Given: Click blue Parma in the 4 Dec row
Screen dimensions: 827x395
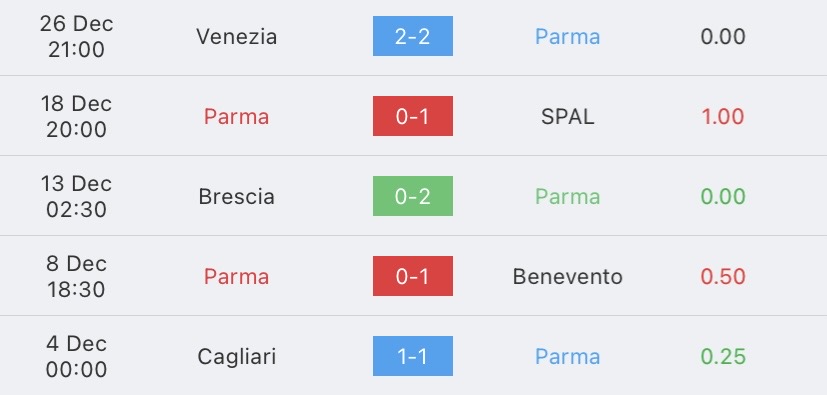Looking at the screenshot, I should (x=568, y=357).
